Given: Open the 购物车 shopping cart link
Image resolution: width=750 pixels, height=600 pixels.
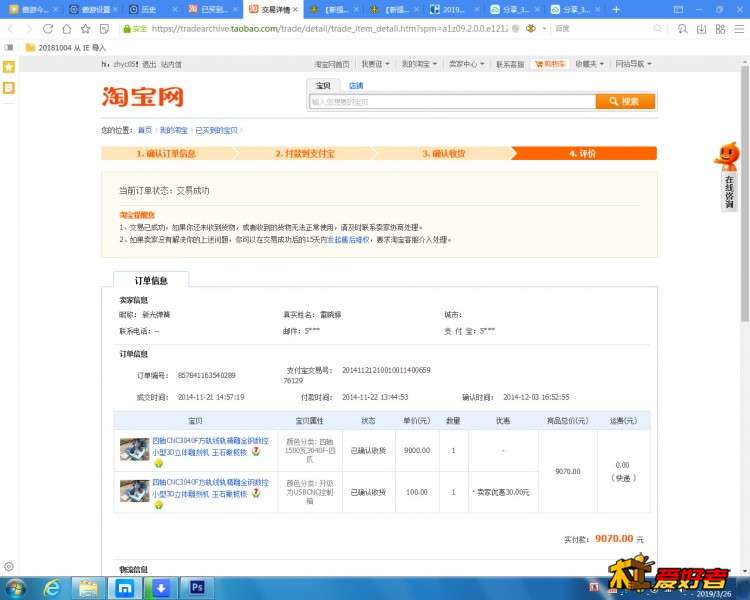Looking at the screenshot, I should [x=550, y=64].
